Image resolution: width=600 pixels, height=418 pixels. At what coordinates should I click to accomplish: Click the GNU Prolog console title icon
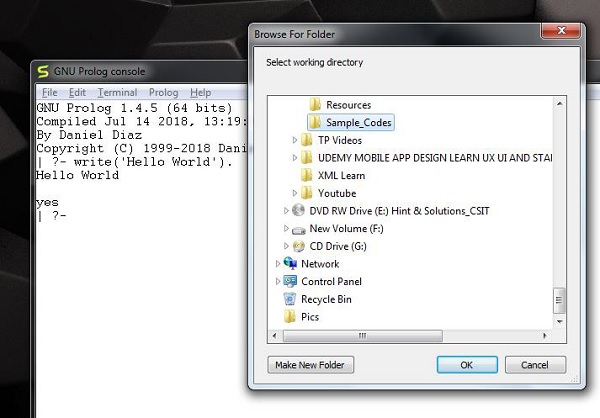coord(43,72)
